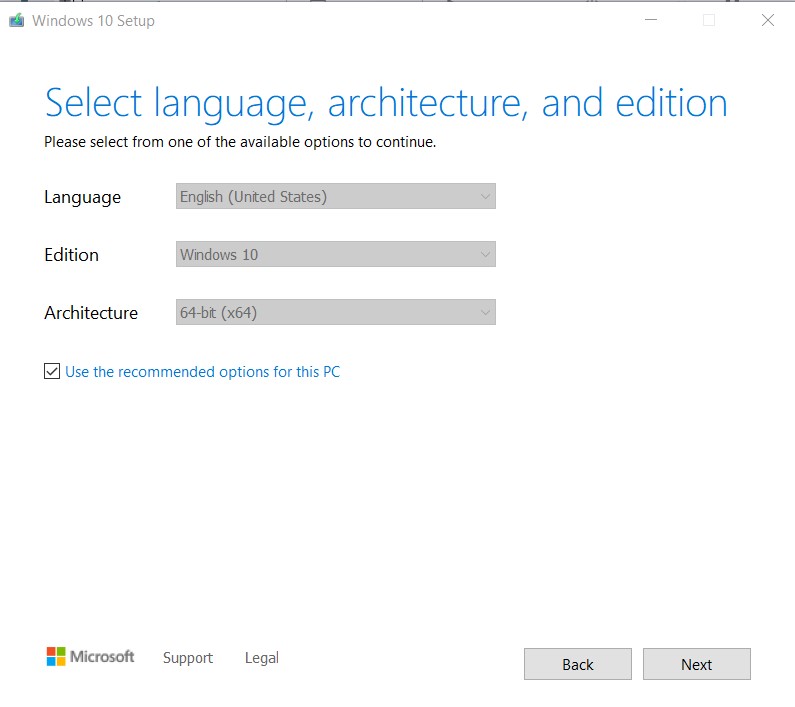Go to the previous step with Back
The image size is (795, 707).
(577, 664)
